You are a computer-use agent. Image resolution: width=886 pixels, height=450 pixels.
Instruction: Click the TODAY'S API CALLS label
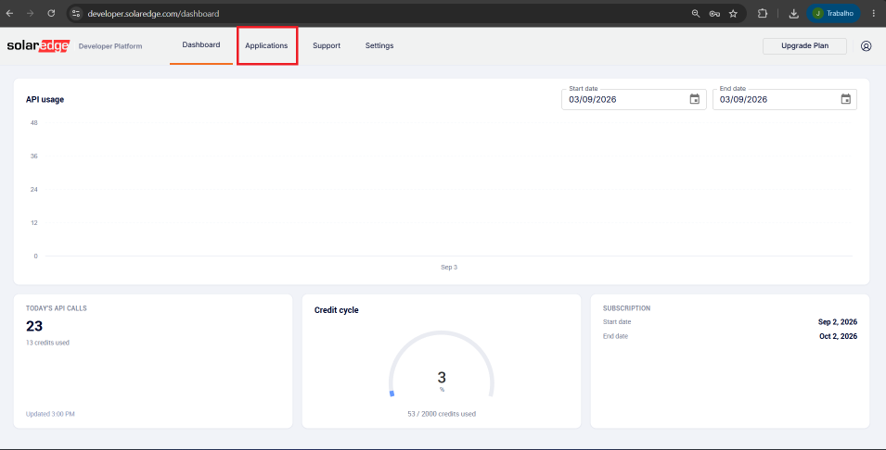(57, 309)
